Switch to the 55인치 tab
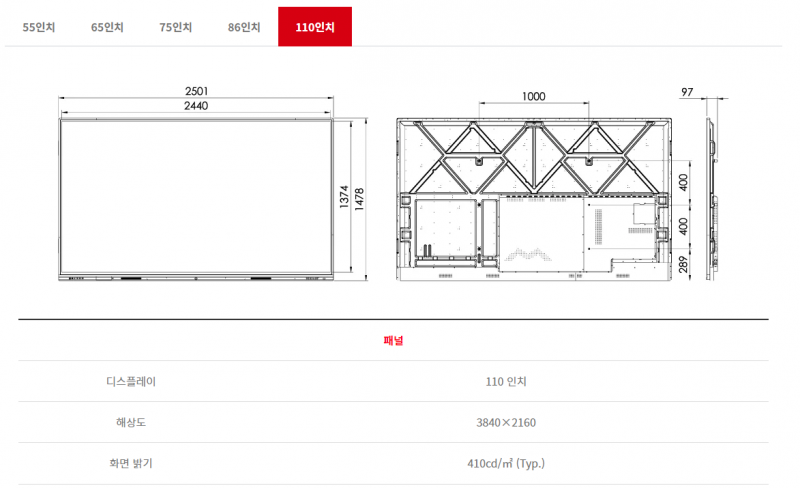 click(x=39, y=27)
